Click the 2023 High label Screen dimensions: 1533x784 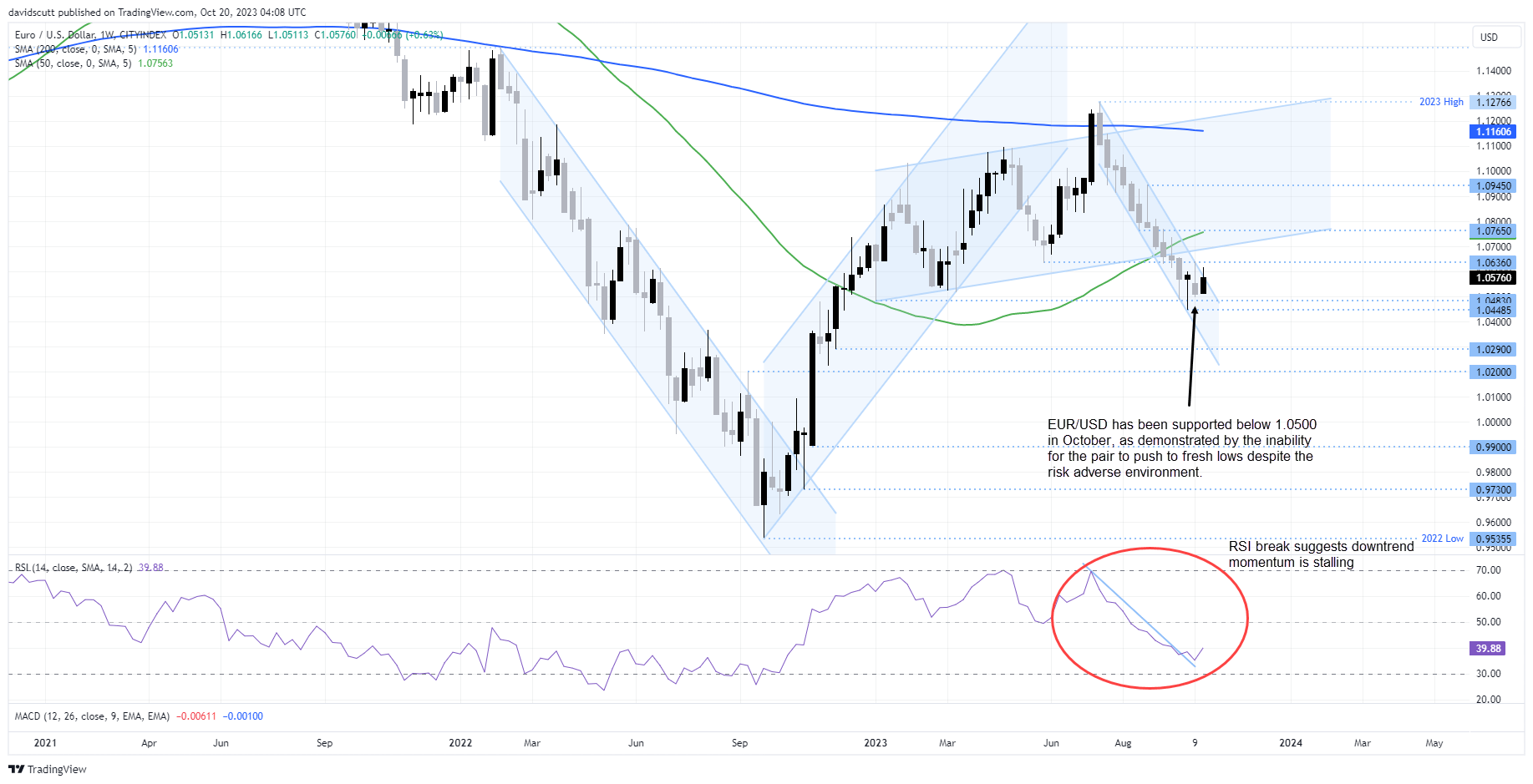[x=1441, y=102]
